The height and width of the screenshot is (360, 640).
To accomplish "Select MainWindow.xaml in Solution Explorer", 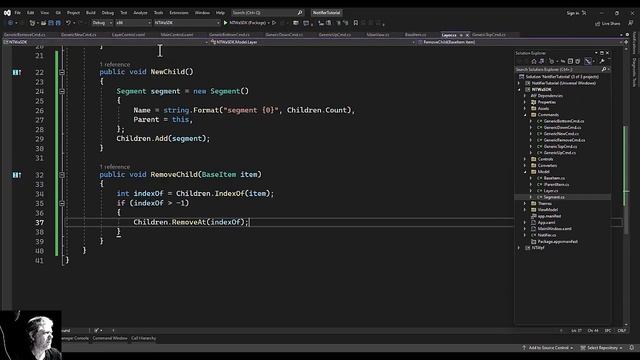I will (x=555, y=229).
